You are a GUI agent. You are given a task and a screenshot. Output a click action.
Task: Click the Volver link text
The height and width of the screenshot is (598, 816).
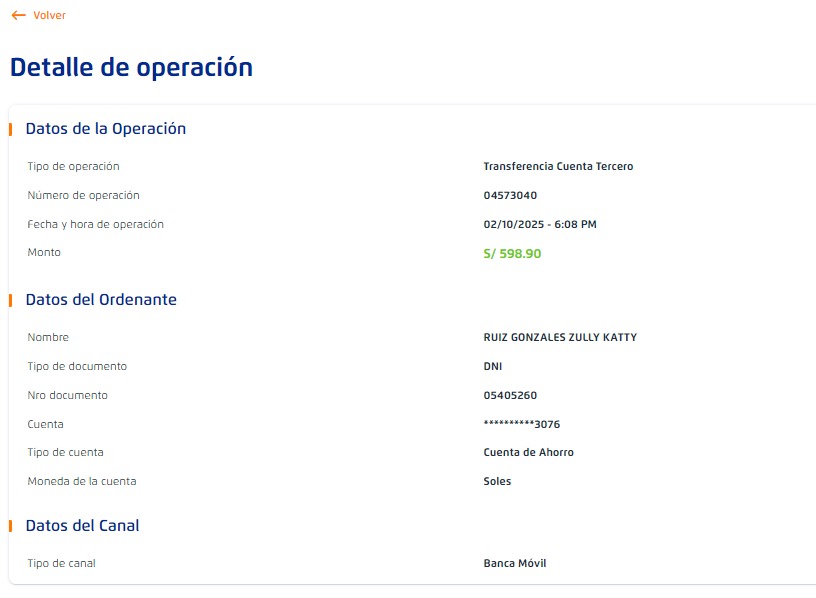[49, 15]
